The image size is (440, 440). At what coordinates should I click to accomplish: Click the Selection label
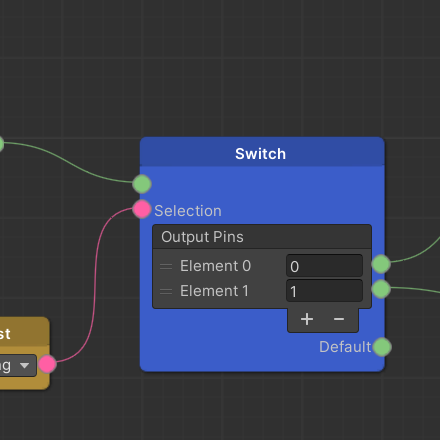point(188,211)
